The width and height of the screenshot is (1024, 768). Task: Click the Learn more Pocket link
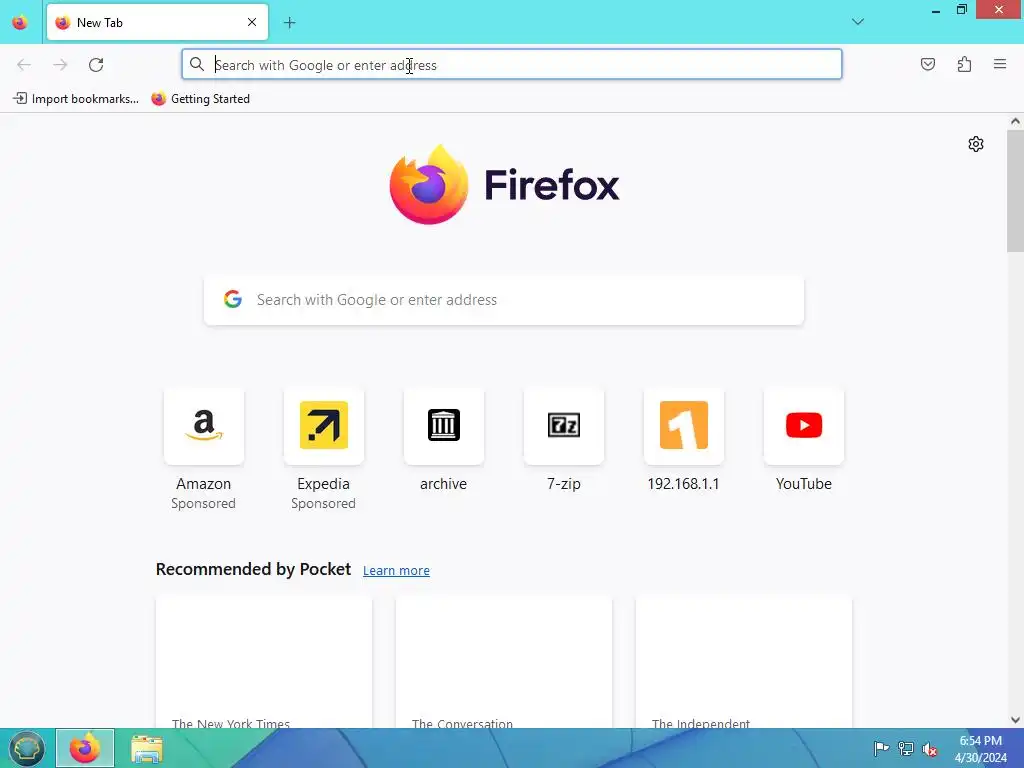pos(396,571)
